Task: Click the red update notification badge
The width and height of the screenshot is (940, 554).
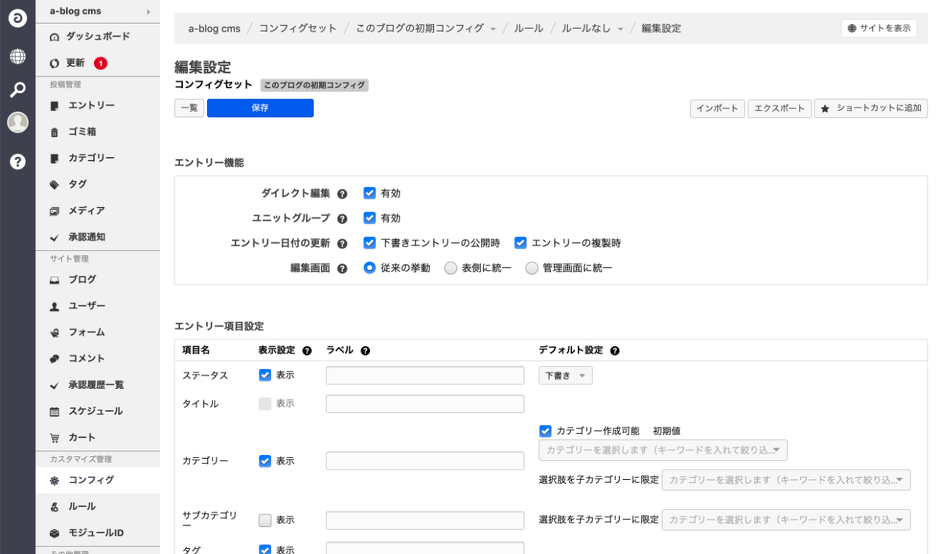Action: 101,63
